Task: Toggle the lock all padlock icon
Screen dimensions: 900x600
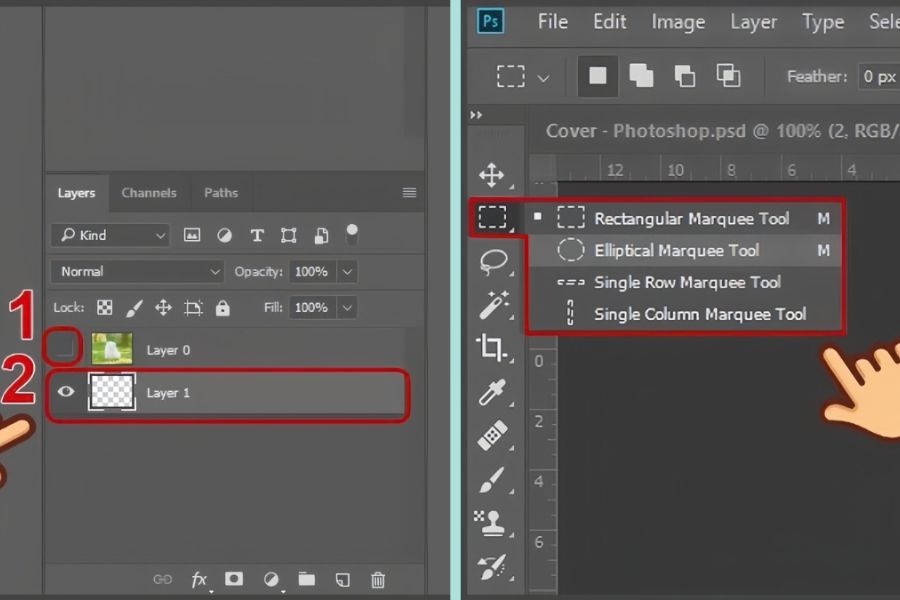Action: pos(222,308)
